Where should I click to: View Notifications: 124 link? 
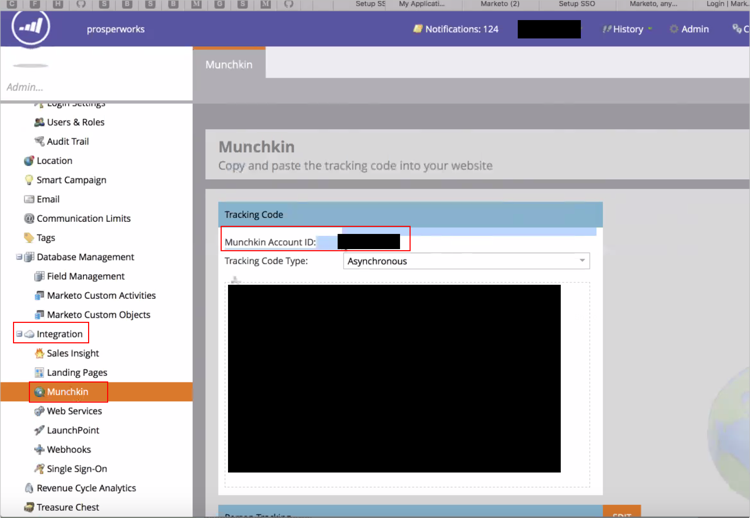[456, 29]
